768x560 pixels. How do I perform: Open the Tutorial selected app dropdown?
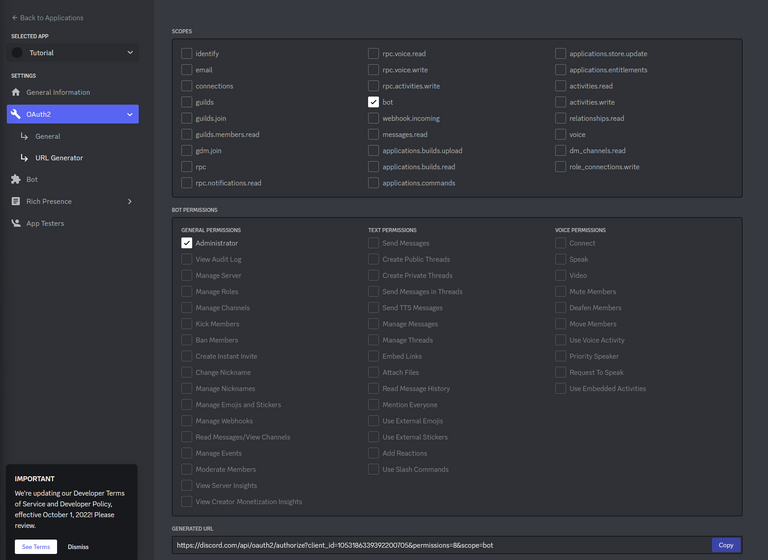point(73,53)
